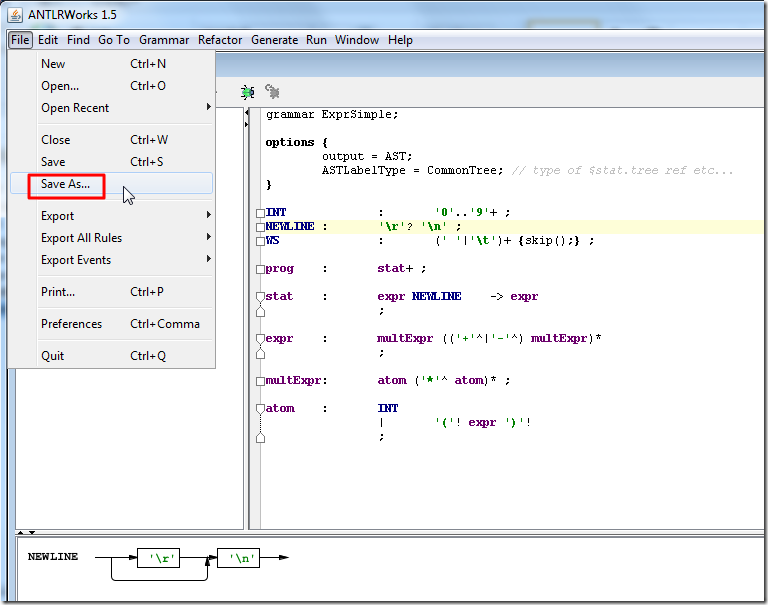The image size is (768, 605).
Task: Click the green Debug bug icon
Action: pos(247,91)
